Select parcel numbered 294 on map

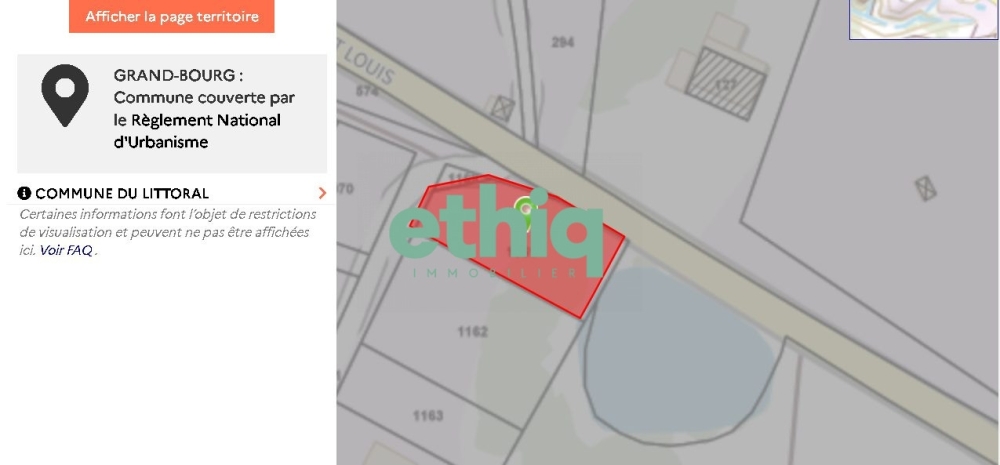tap(562, 42)
